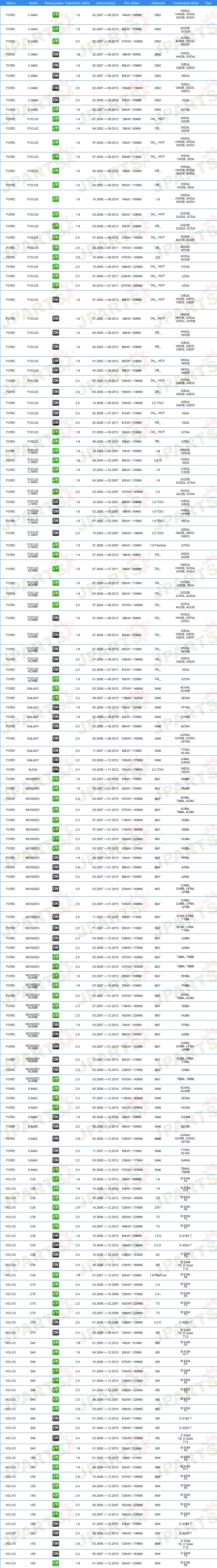Click the 166kW / 225KM power cell
The height and width of the screenshot is (1568, 217).
(x=132, y=267)
